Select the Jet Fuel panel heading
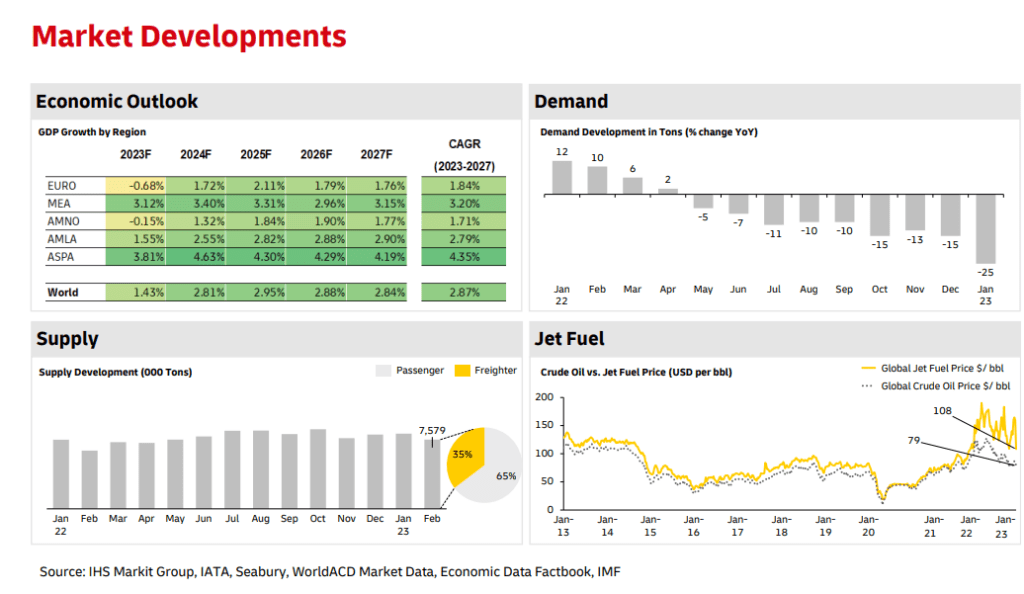Screen dimensions: 1024x594 coord(569,338)
